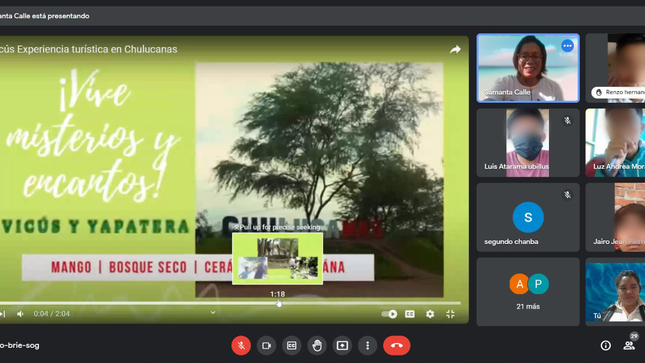This screenshot has width=645, height=363.
Task: Toggle YouTube autoplay switch
Action: coord(389,314)
